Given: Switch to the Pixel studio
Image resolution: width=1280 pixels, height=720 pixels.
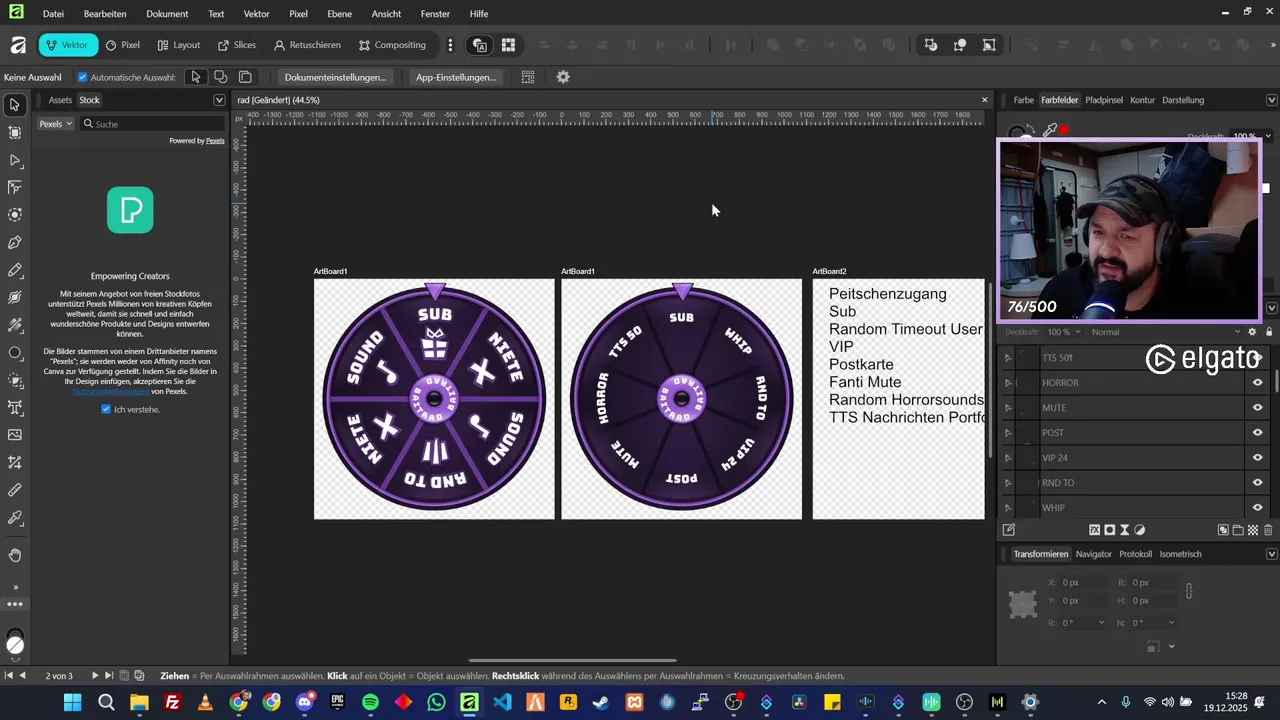Looking at the screenshot, I should (x=123, y=45).
